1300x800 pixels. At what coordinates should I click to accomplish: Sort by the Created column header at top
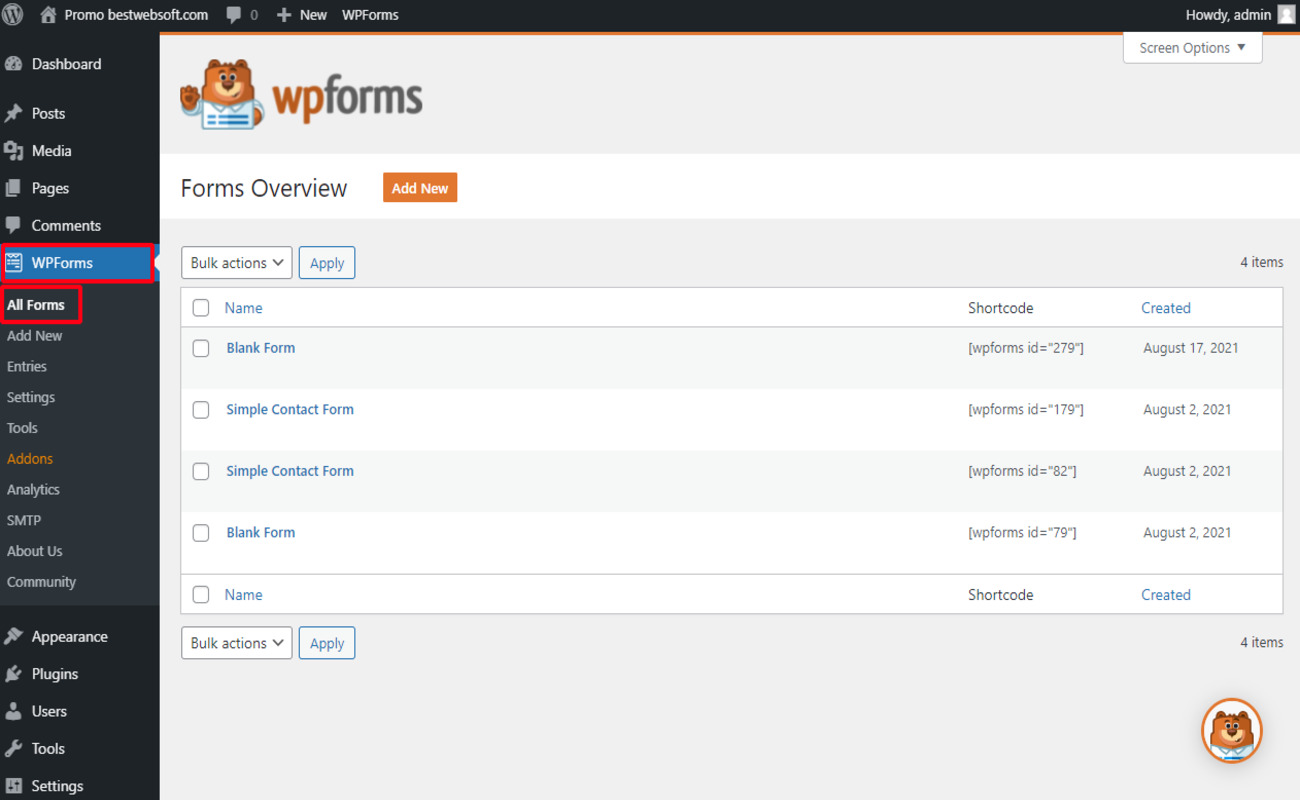[1166, 308]
